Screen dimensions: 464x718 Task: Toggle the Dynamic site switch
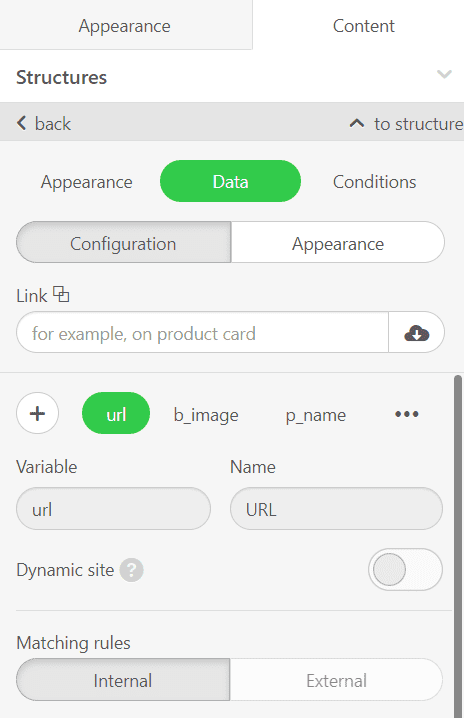click(x=405, y=570)
